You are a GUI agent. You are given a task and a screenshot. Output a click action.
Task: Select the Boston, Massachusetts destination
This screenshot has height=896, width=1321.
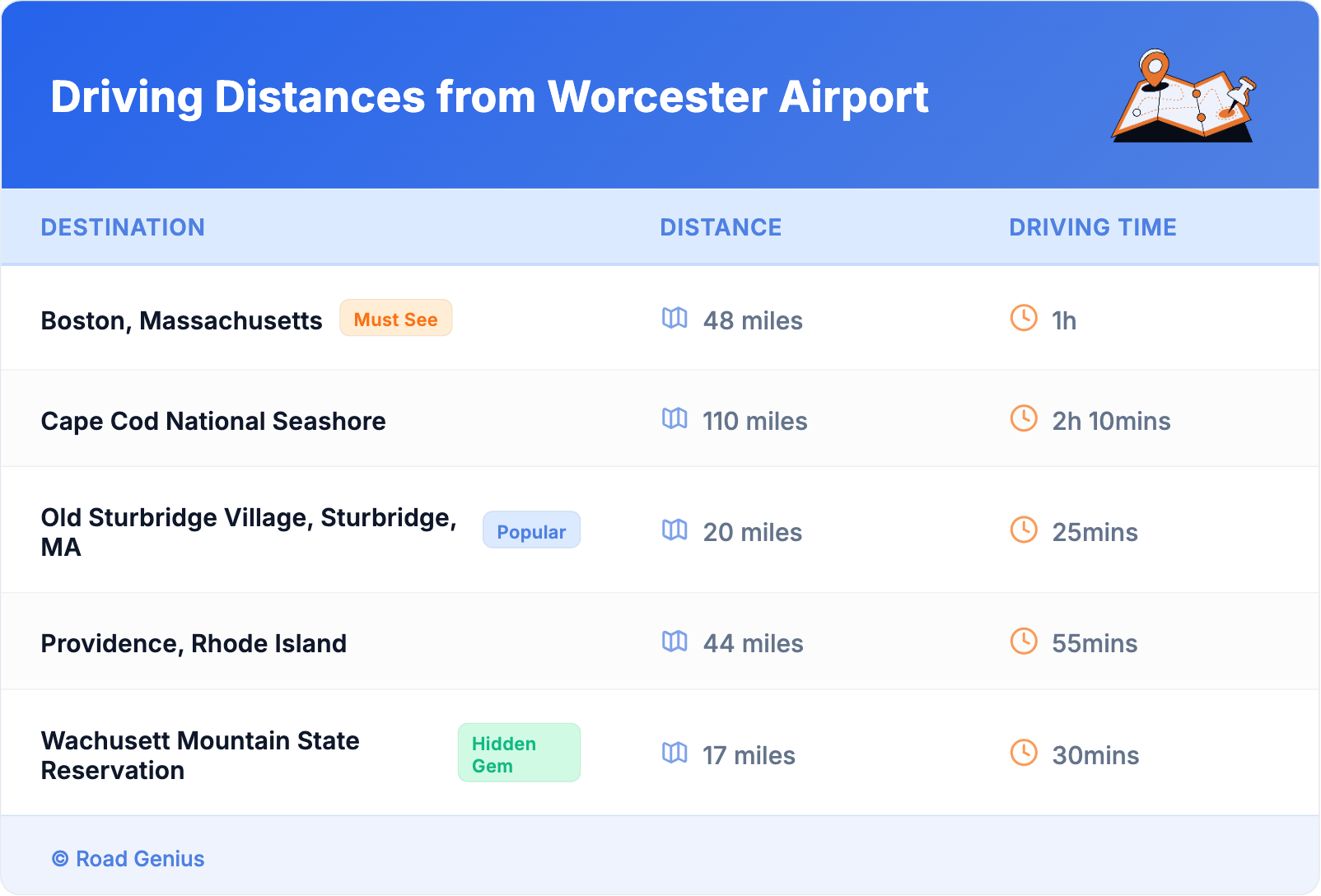tap(181, 320)
